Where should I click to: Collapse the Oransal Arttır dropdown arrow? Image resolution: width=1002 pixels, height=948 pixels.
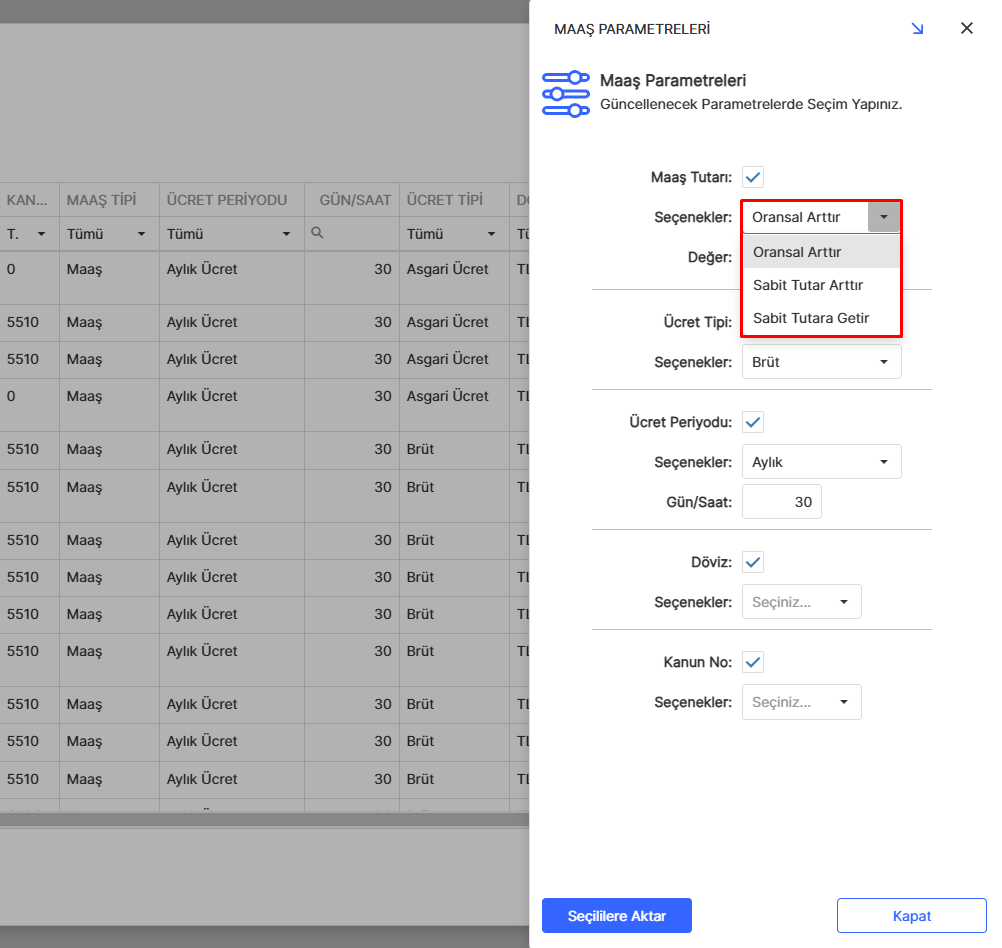tap(884, 217)
